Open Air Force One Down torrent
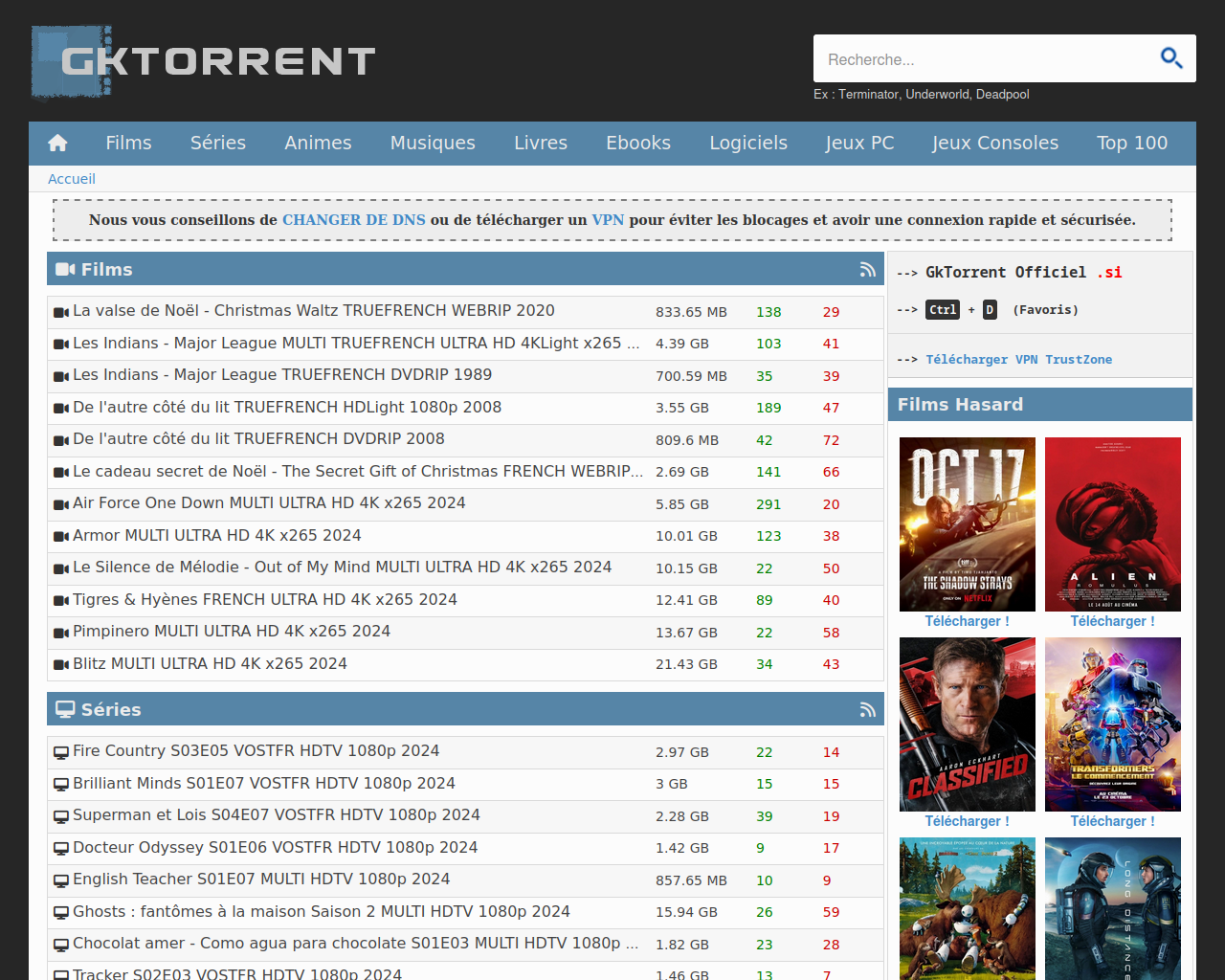 pos(269,503)
